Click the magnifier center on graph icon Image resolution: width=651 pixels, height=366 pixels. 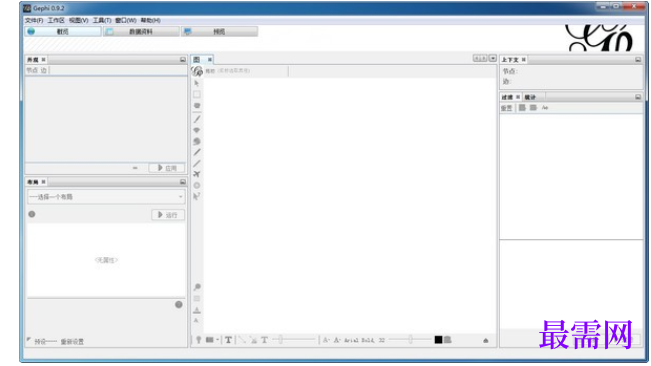197,287
